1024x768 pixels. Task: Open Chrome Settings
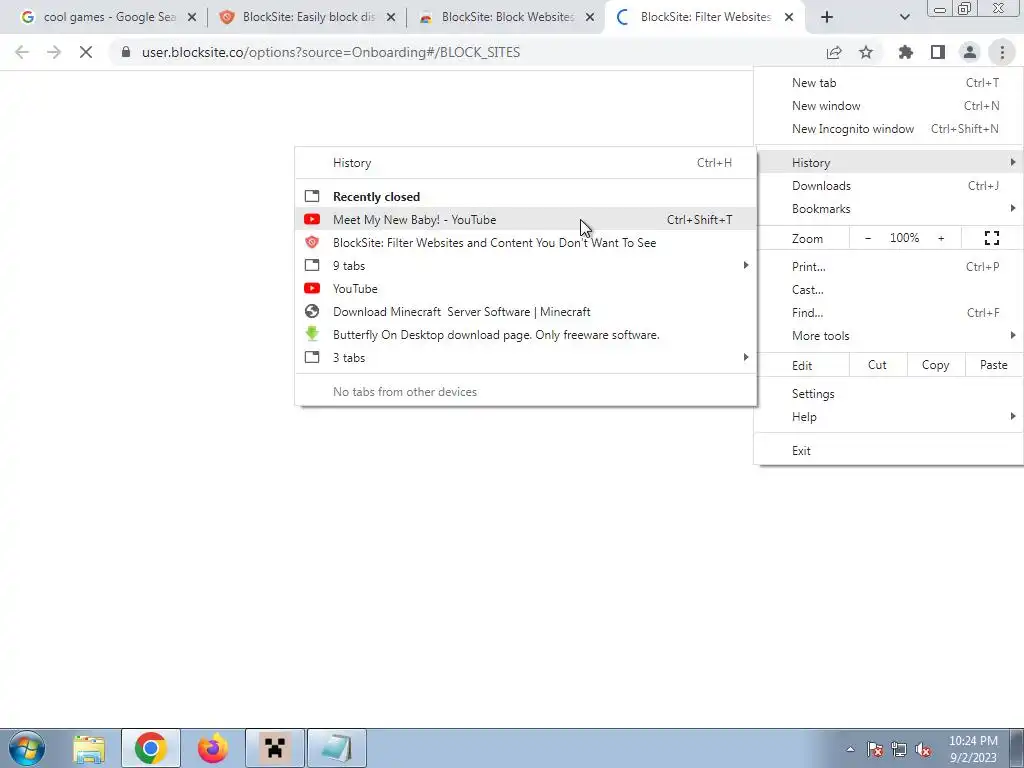[888, 394]
